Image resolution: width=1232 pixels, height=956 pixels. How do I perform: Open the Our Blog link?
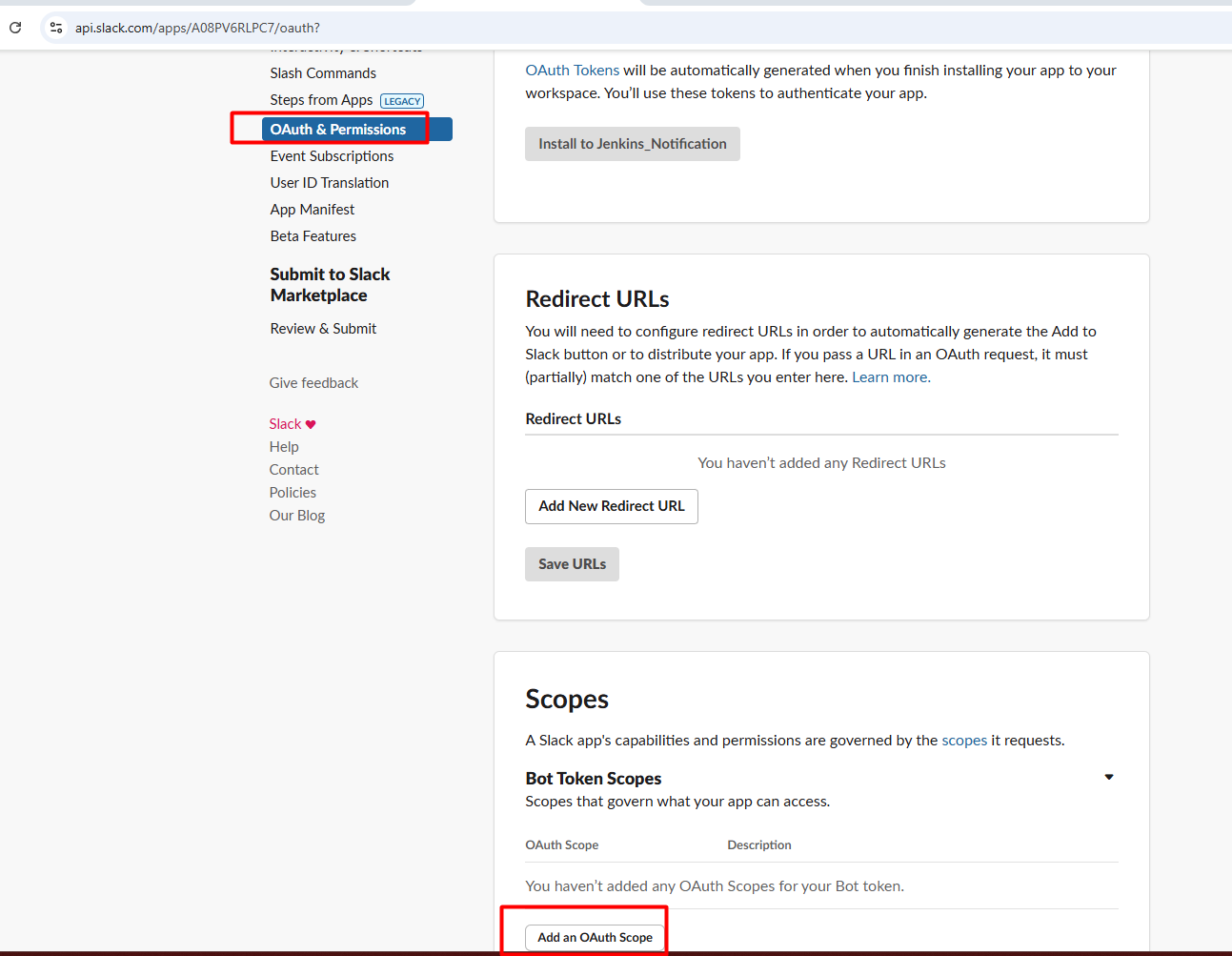pyautogui.click(x=297, y=516)
